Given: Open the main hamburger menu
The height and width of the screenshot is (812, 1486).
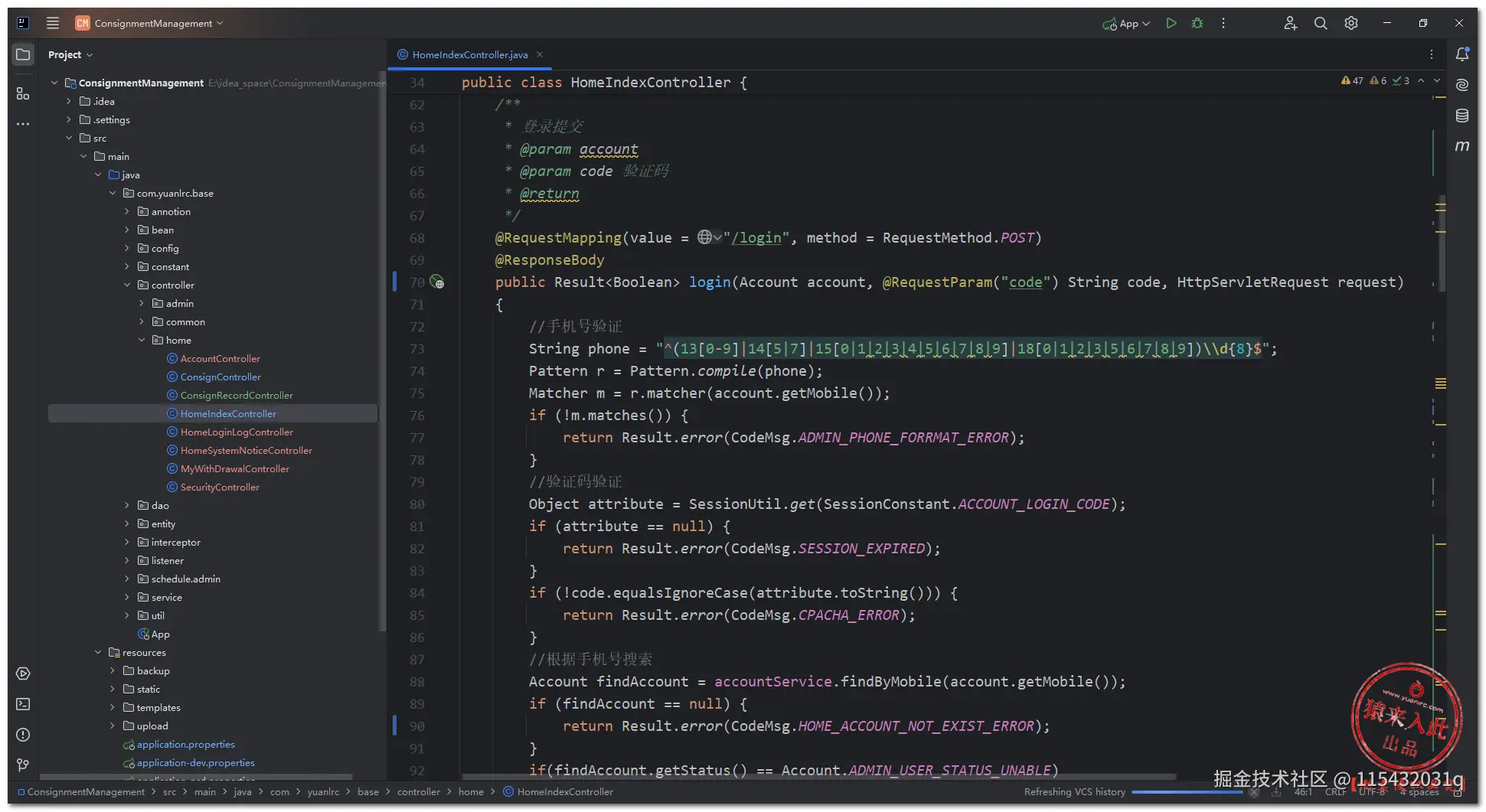Looking at the screenshot, I should point(53,23).
